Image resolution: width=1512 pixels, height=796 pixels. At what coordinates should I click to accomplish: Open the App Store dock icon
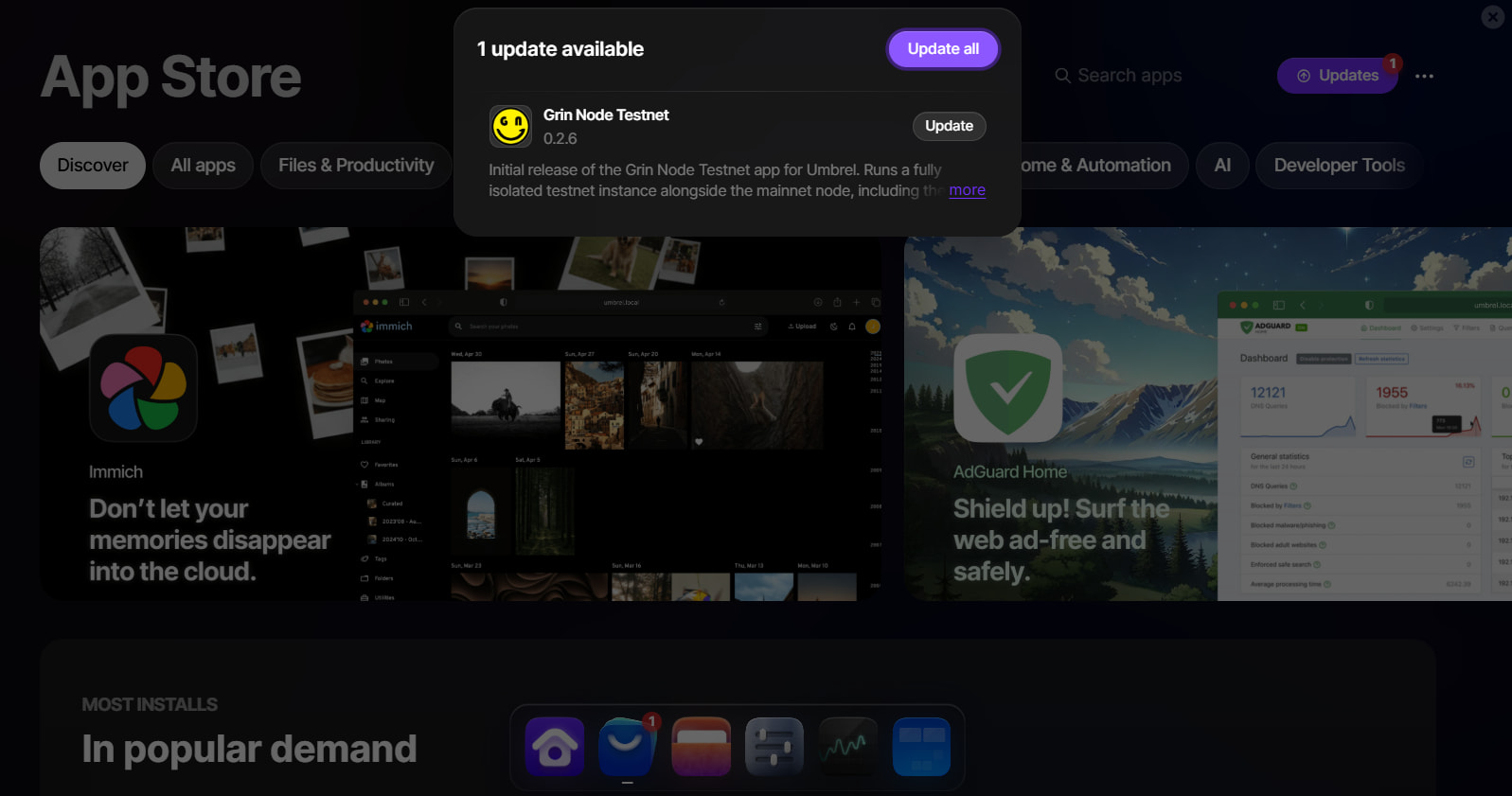tap(628, 747)
